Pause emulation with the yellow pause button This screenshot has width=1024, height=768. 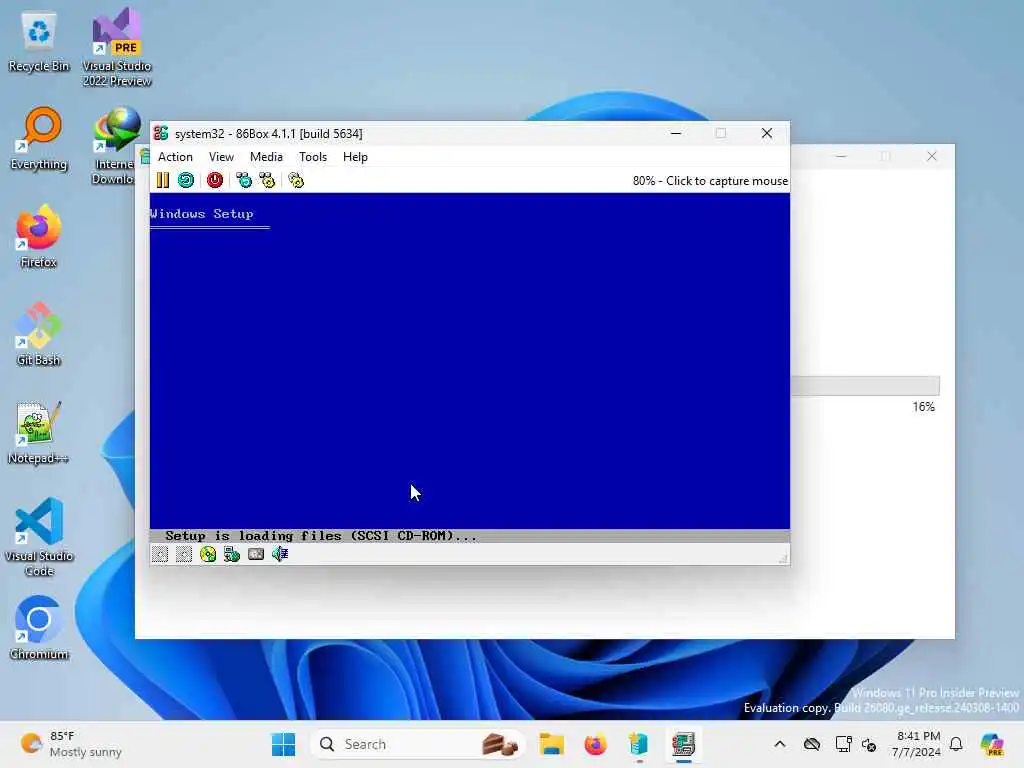163,180
